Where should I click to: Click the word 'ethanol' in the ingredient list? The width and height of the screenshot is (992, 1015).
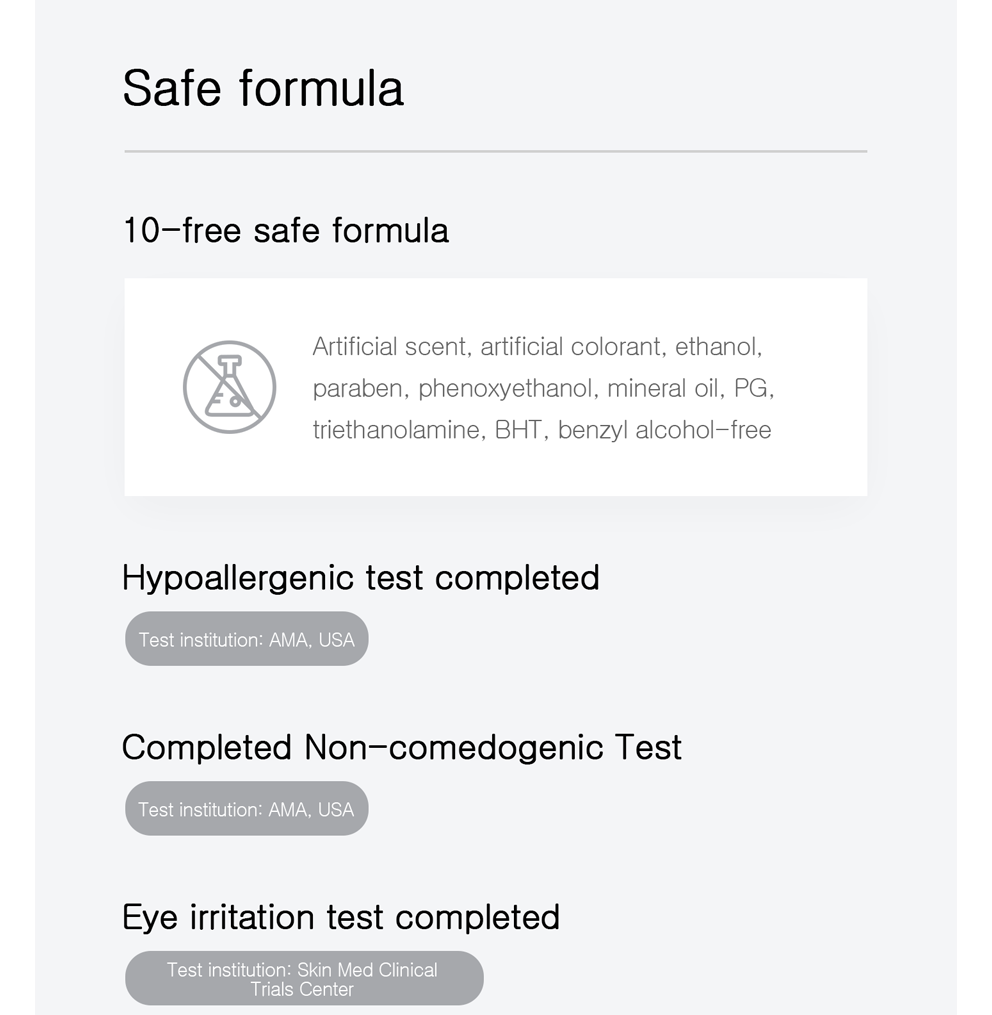pos(716,347)
